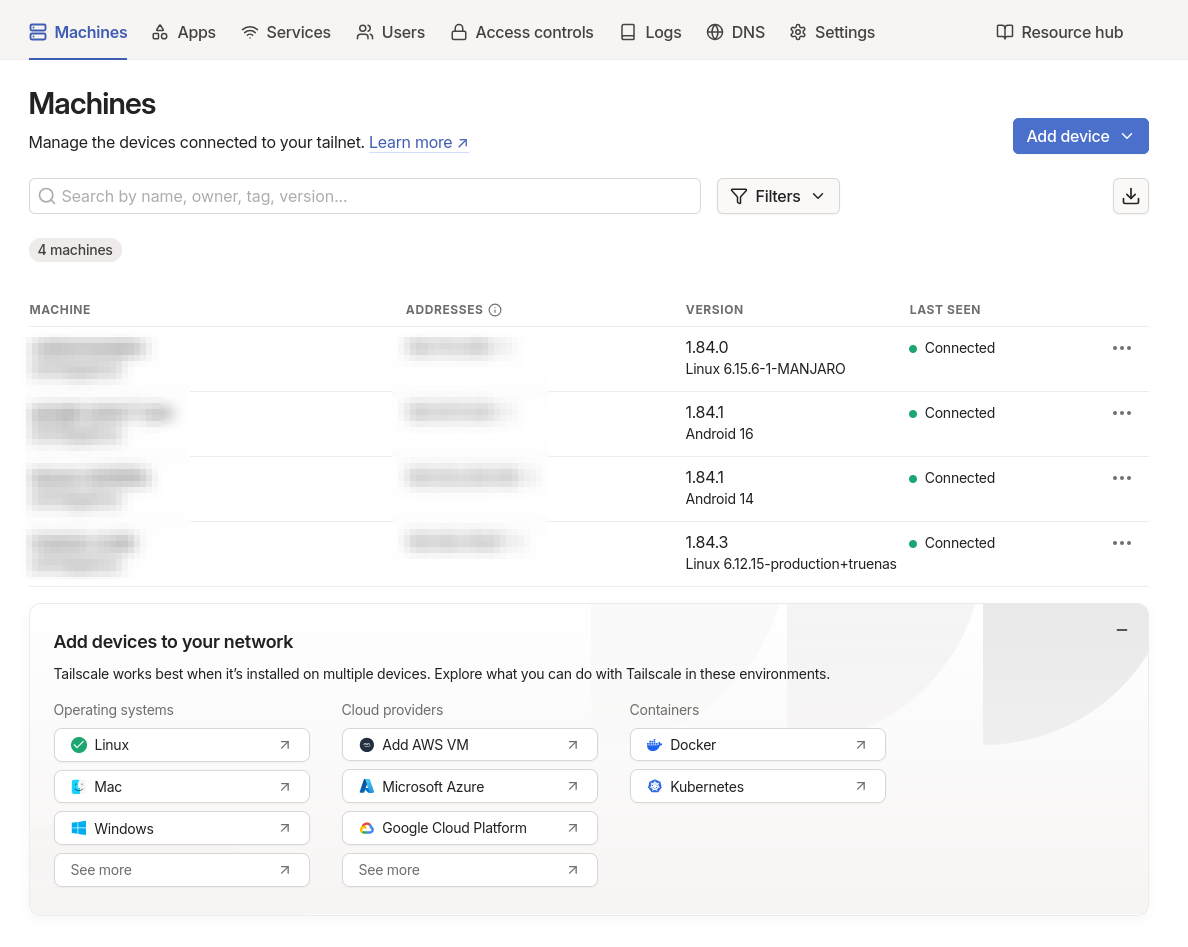Click Connected status of truenas machine

(952, 544)
